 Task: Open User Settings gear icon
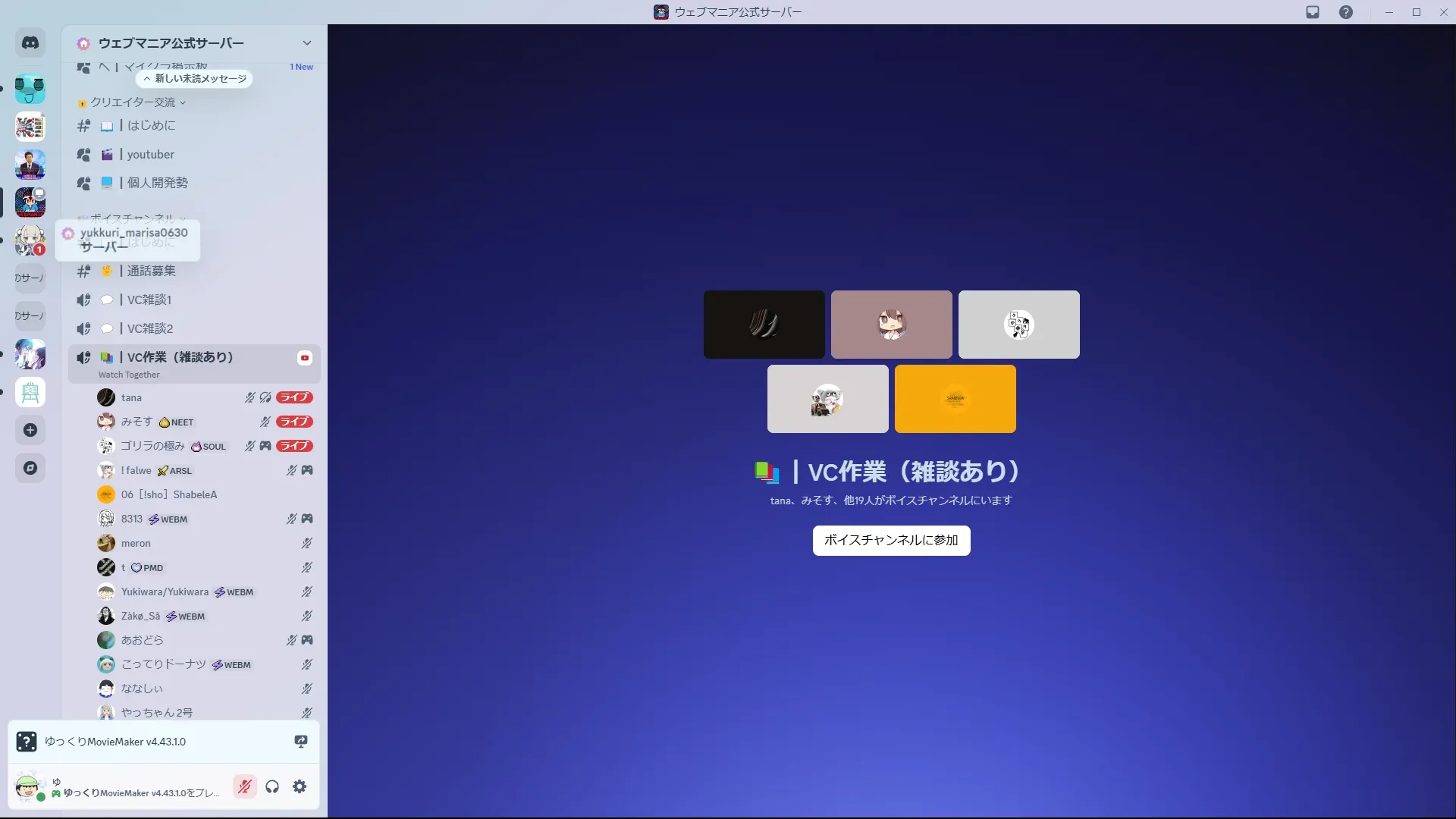pyautogui.click(x=300, y=786)
